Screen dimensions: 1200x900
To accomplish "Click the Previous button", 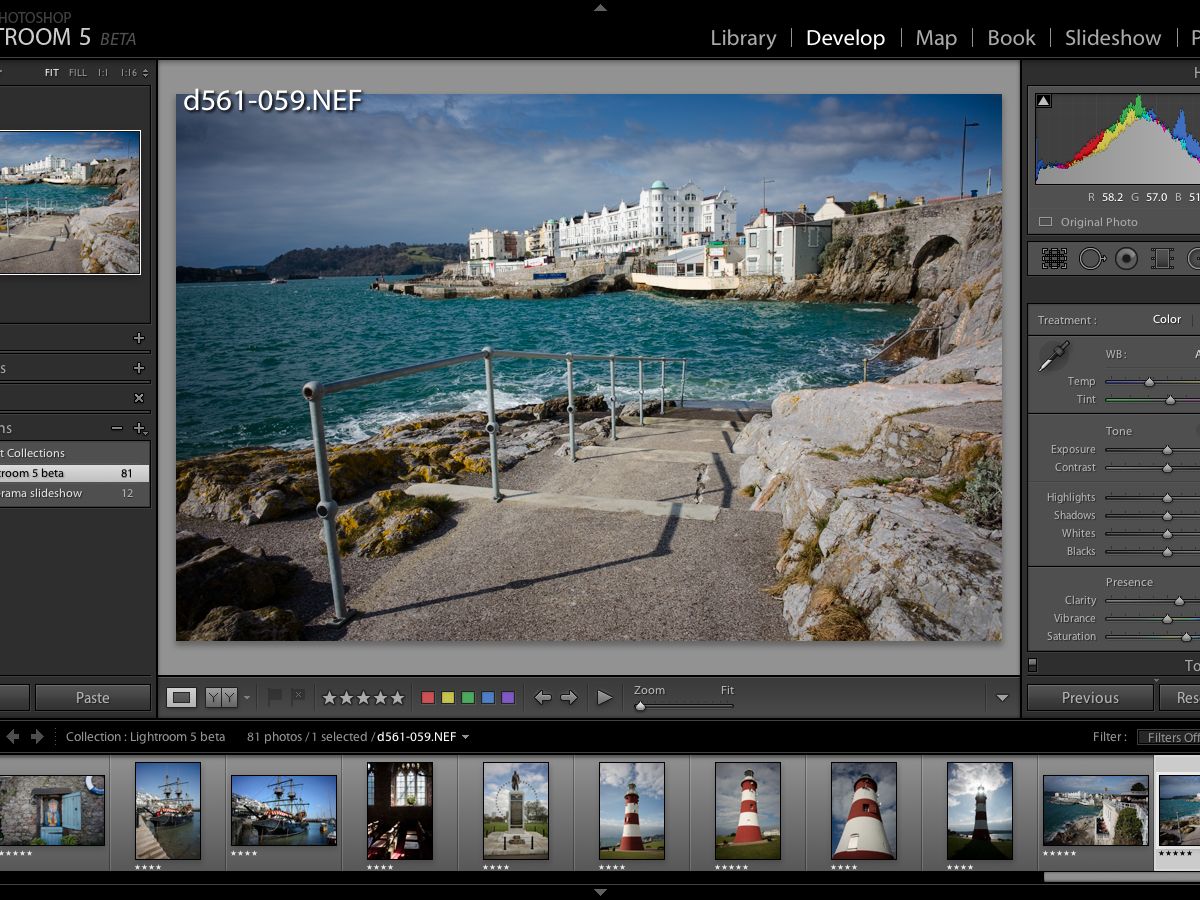I will [x=1090, y=698].
